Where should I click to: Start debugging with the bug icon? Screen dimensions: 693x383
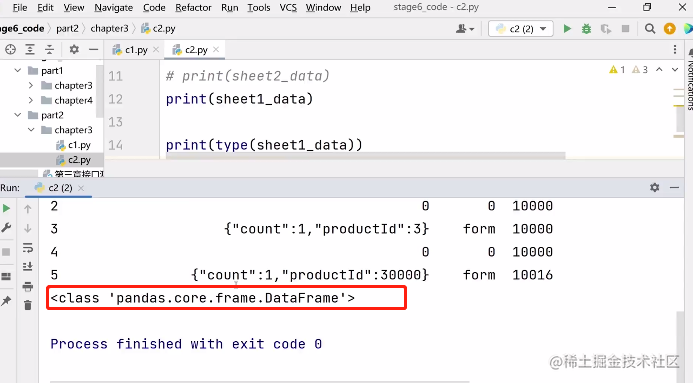pyautogui.click(x=586, y=29)
